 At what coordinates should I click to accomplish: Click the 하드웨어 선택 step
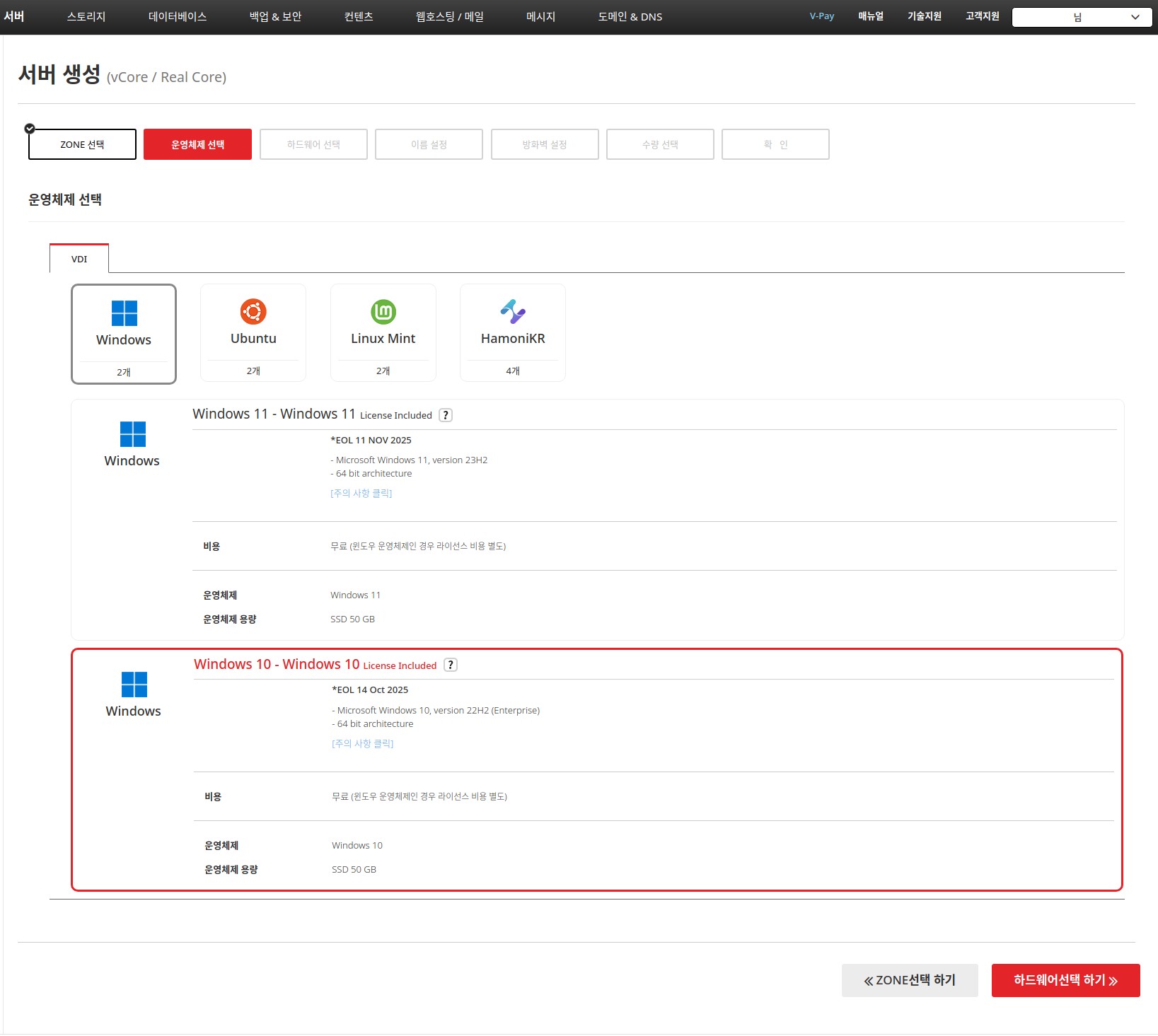pos(313,144)
